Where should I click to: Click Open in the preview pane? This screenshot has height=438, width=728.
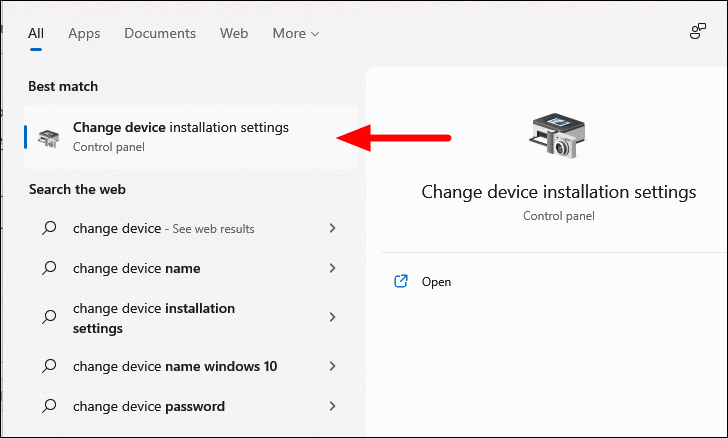click(x=436, y=282)
